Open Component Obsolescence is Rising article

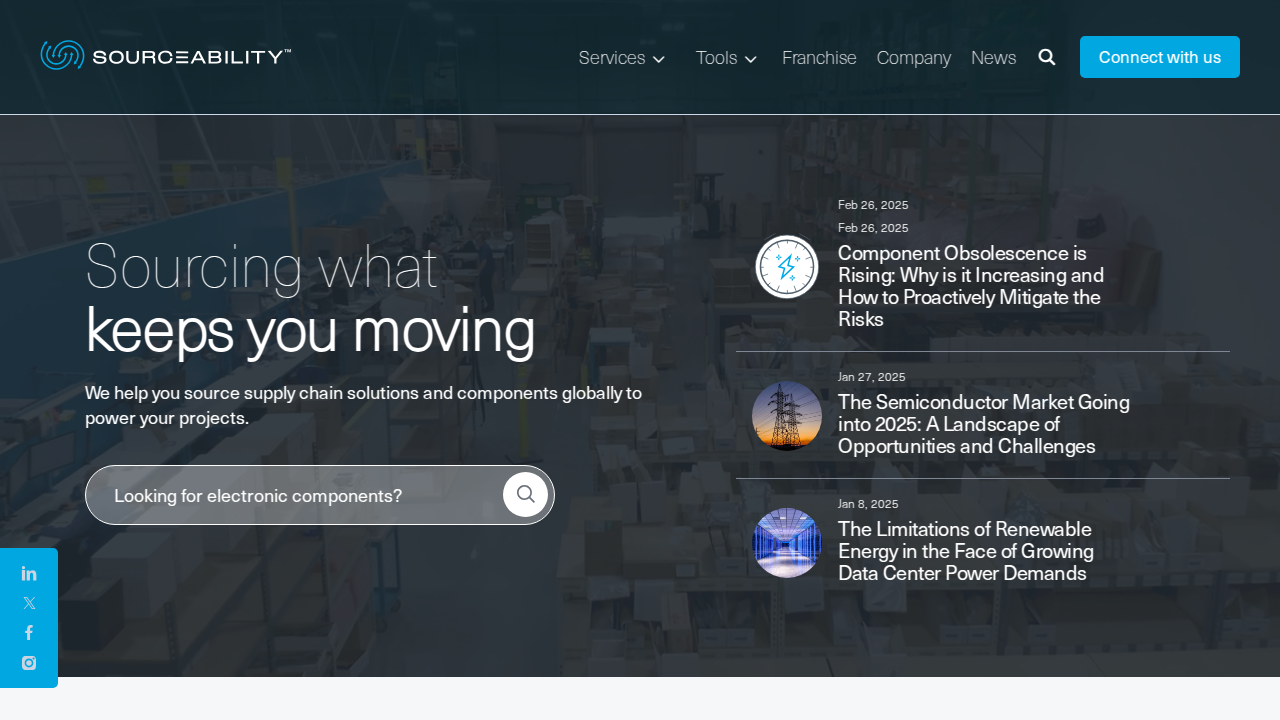[x=972, y=286]
